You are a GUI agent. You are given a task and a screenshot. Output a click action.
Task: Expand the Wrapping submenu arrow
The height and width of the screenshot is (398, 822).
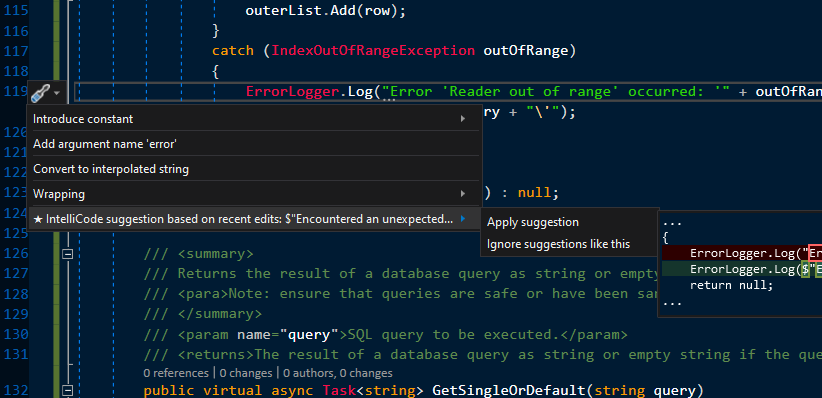click(463, 194)
